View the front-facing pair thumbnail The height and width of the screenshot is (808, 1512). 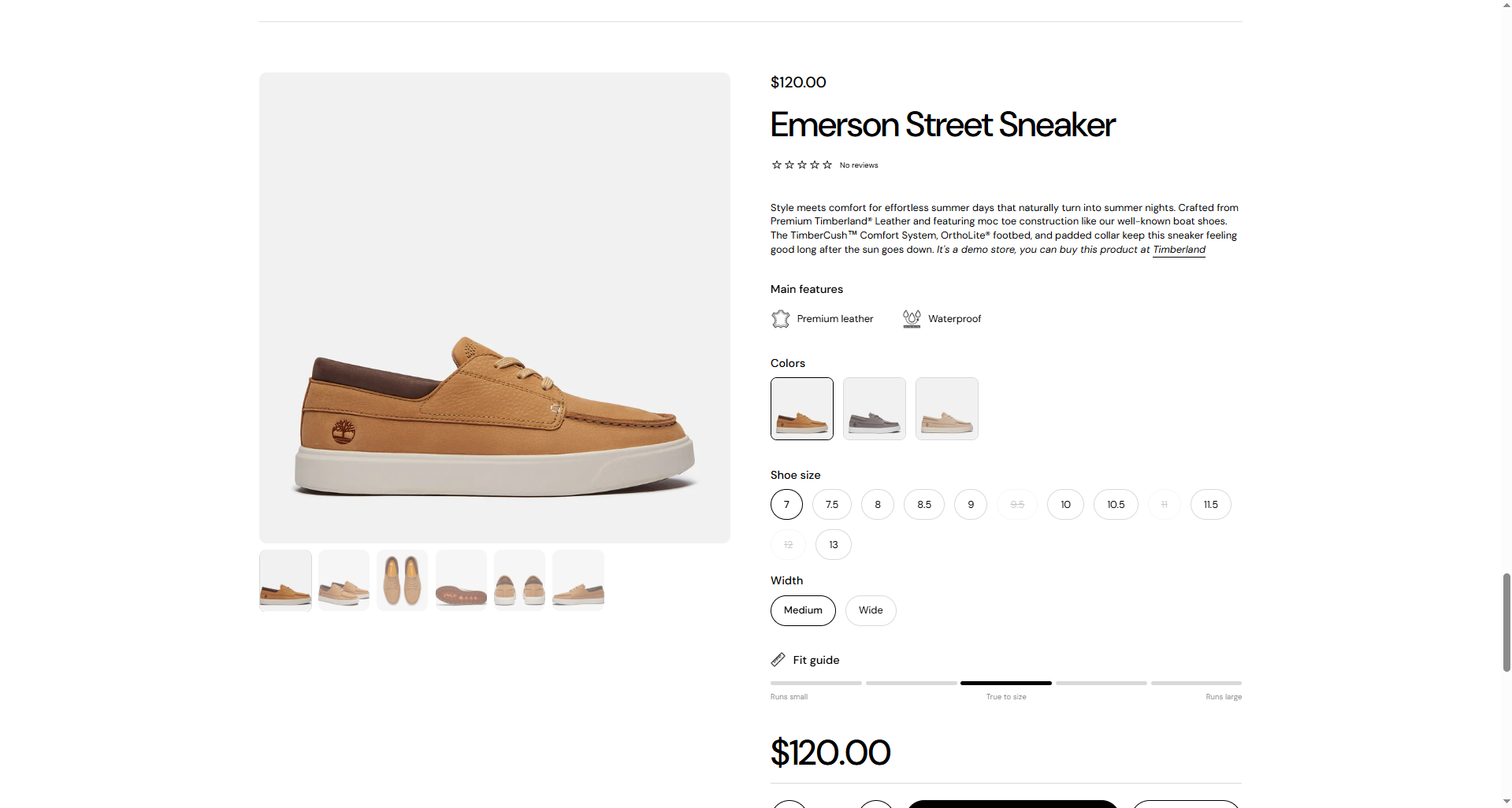click(519, 580)
